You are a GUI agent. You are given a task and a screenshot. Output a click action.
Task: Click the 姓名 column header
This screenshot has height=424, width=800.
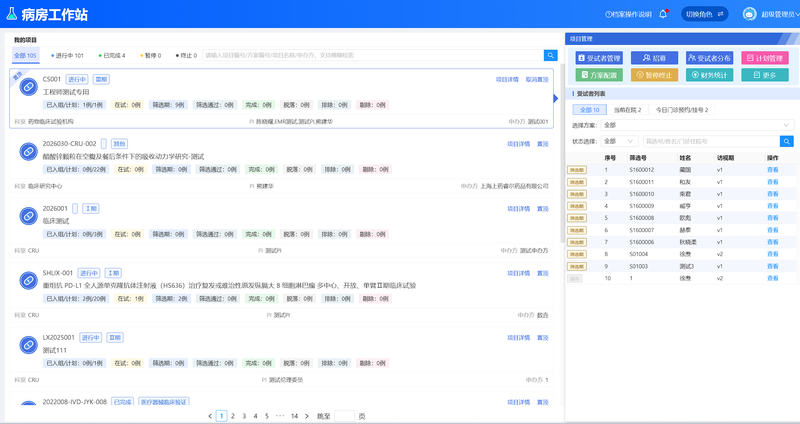685,158
